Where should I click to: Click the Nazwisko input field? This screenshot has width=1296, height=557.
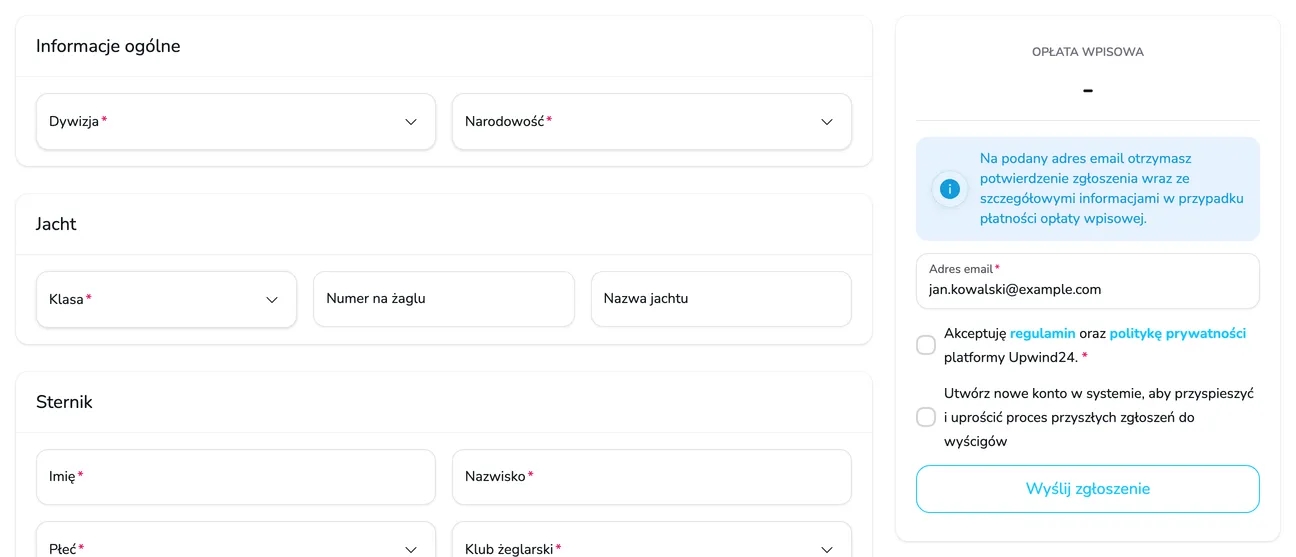652,477
